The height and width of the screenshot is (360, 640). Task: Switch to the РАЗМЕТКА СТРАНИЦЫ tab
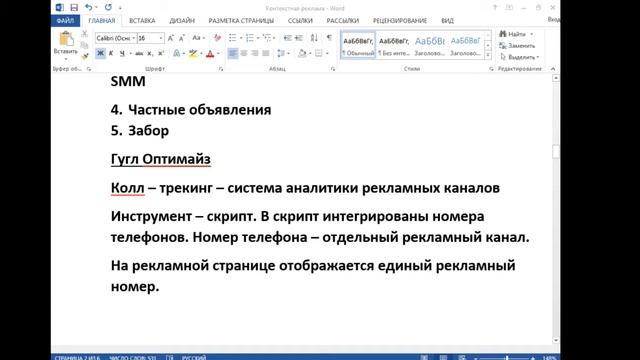[241, 20]
